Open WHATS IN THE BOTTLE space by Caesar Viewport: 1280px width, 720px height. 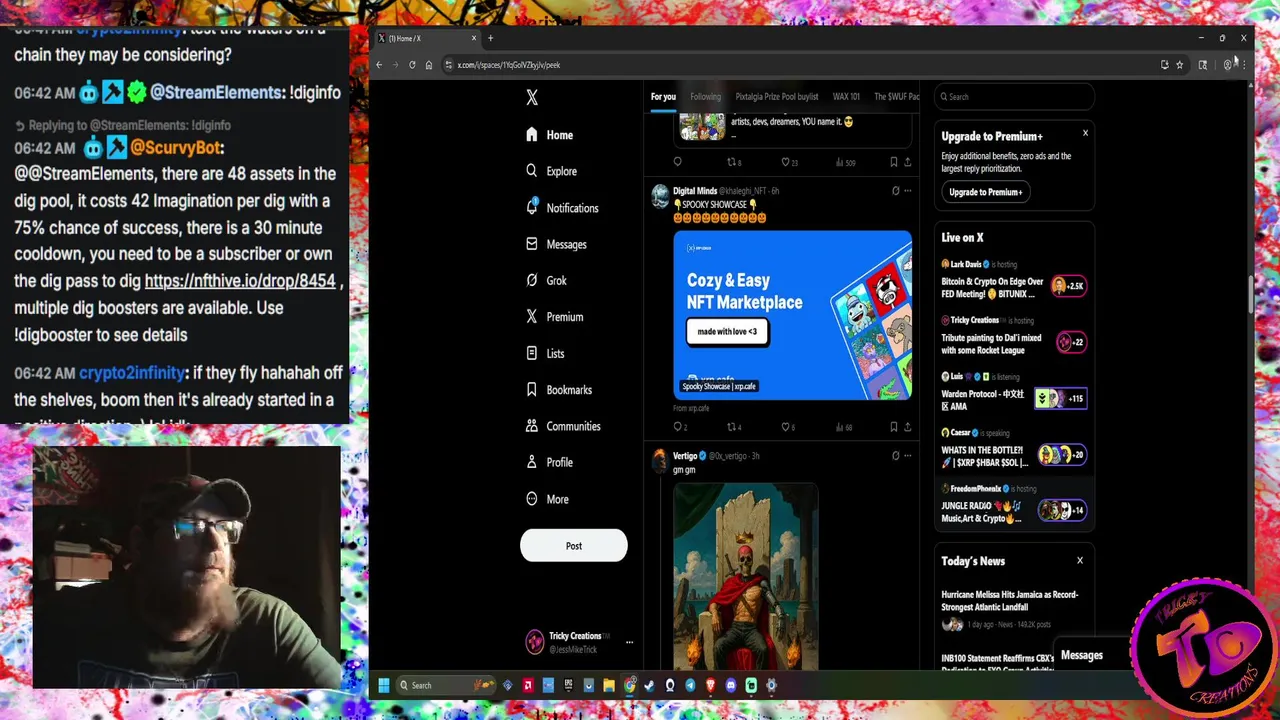click(1013, 449)
